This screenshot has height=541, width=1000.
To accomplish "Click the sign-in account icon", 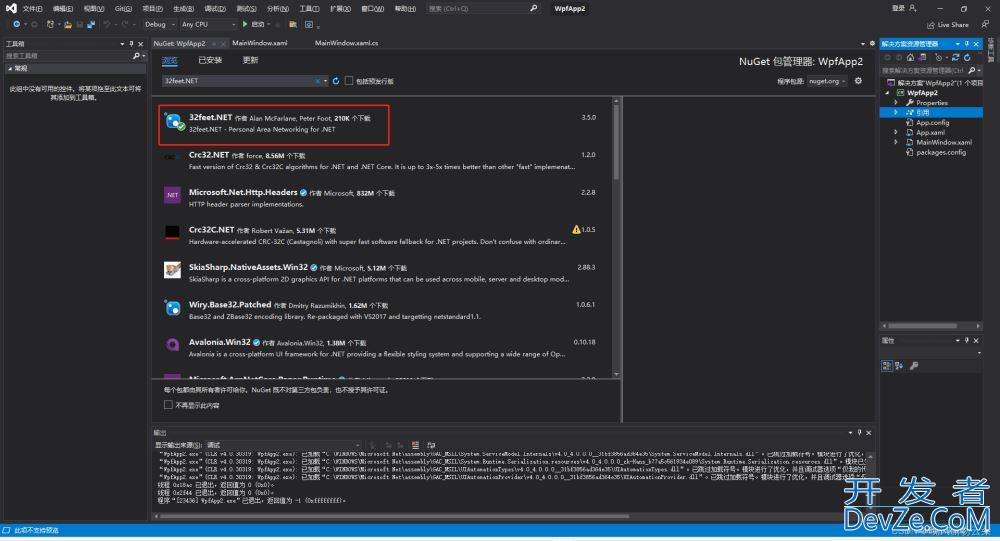I will [913, 8].
